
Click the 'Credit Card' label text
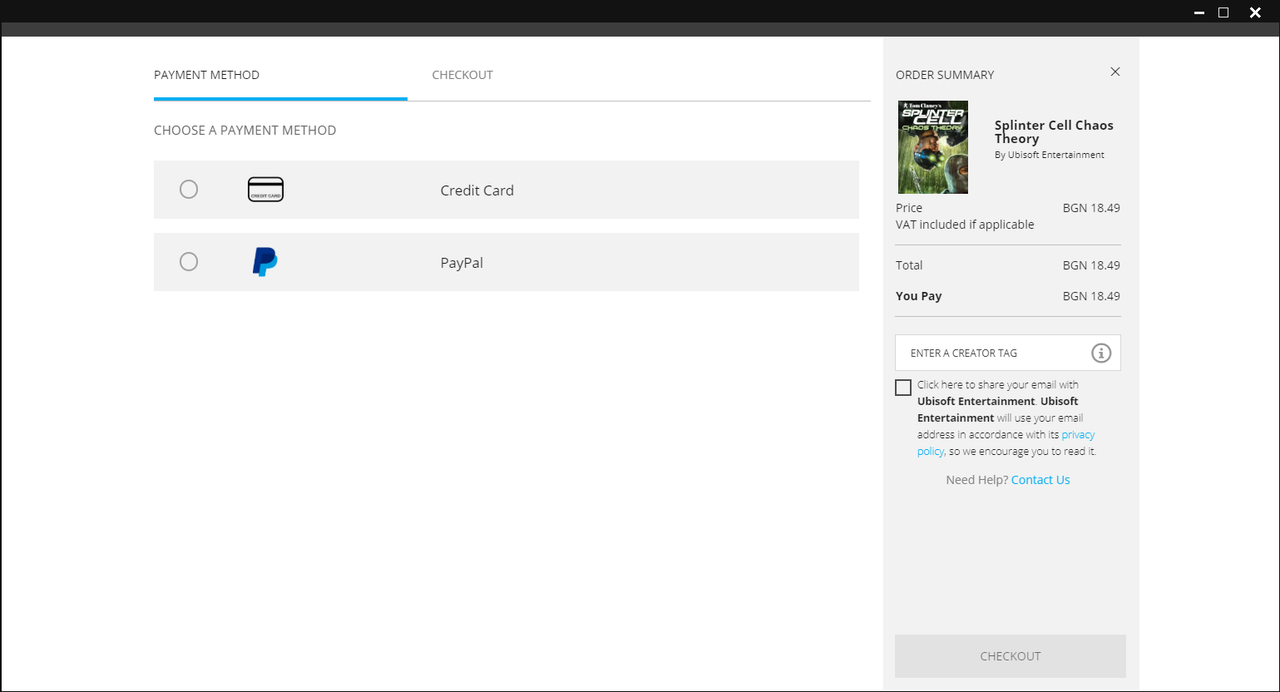click(x=477, y=190)
